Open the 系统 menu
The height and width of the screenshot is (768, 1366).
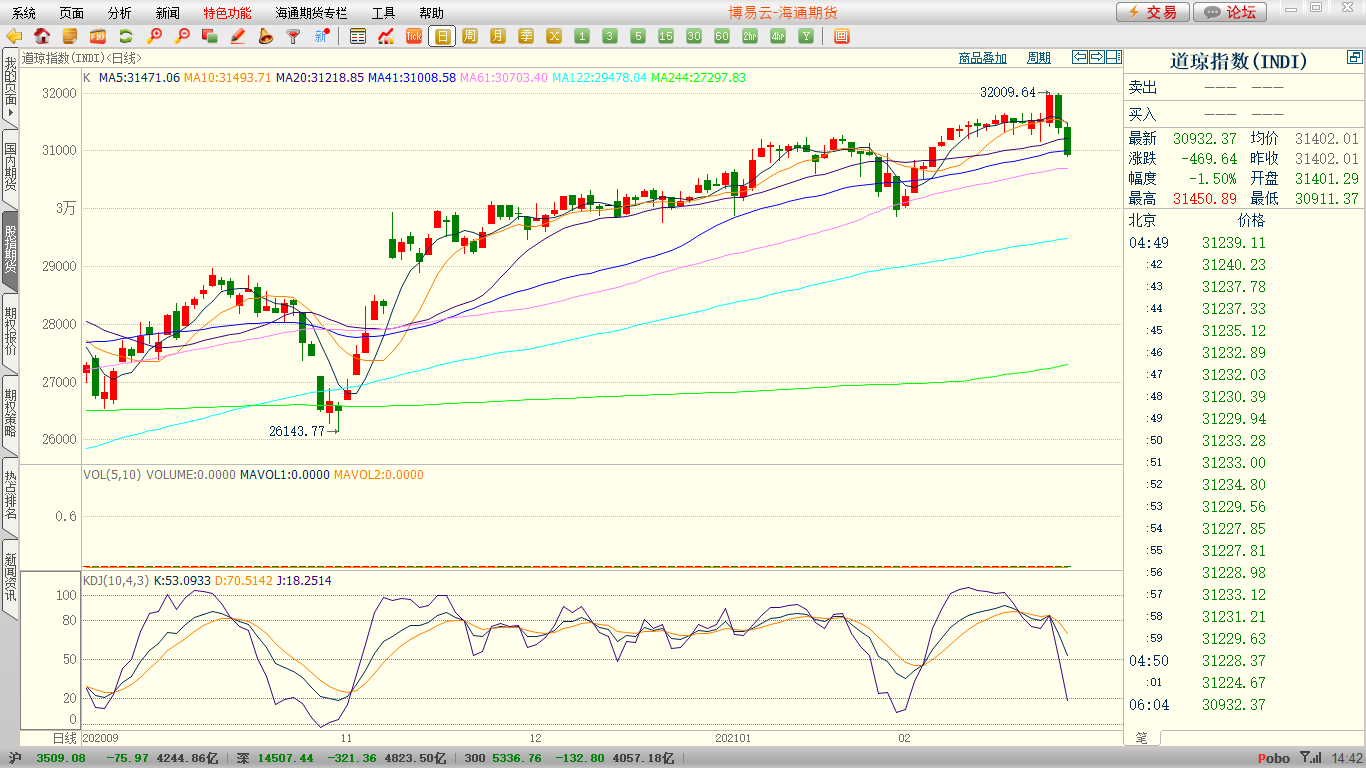point(24,13)
